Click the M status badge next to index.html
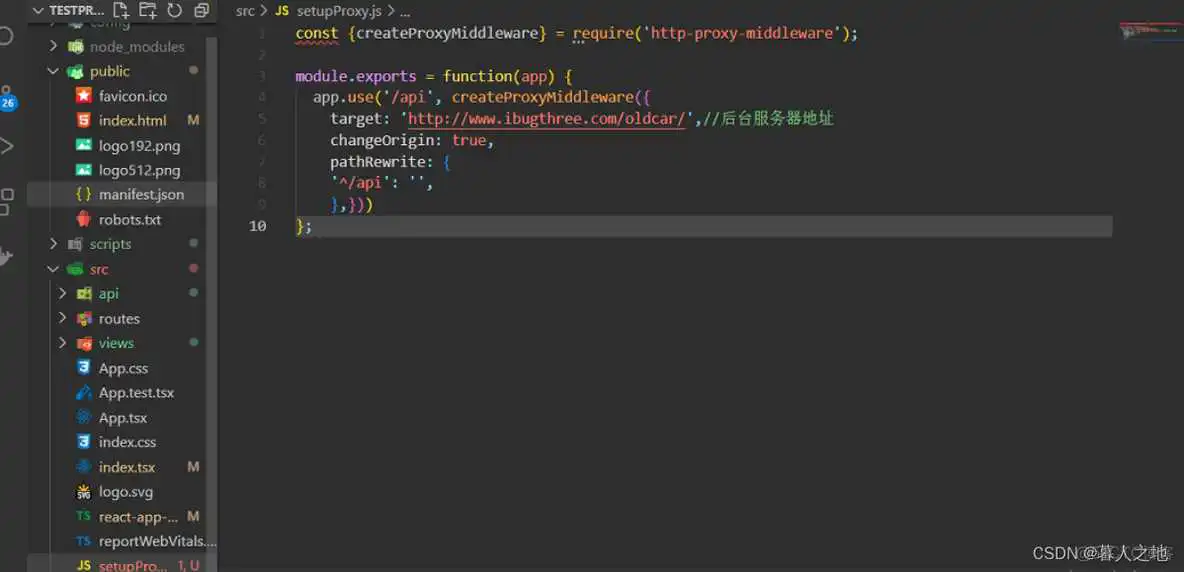This screenshot has width=1184, height=572. coord(193,120)
